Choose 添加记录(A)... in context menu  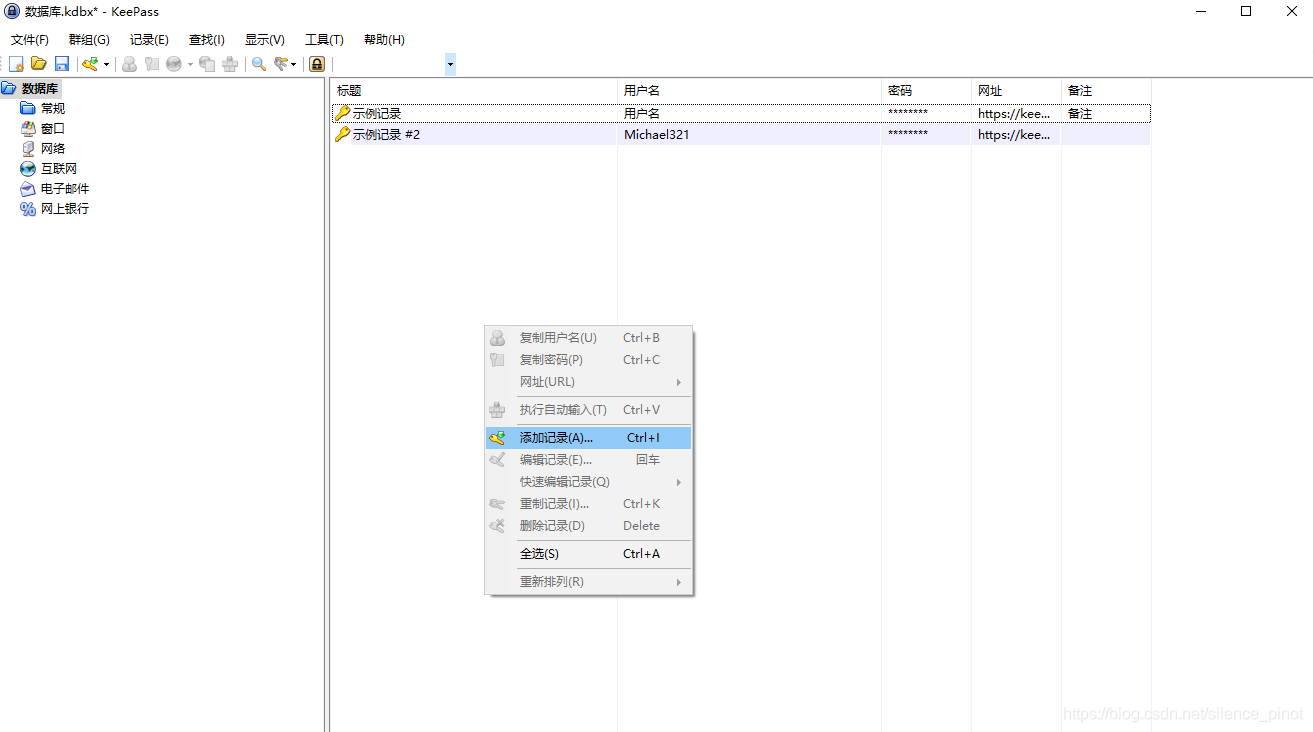pyautogui.click(x=588, y=438)
